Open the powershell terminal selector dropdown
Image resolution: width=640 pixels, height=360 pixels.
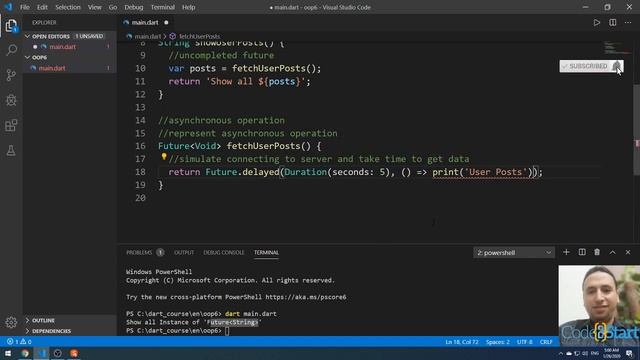click(514, 253)
